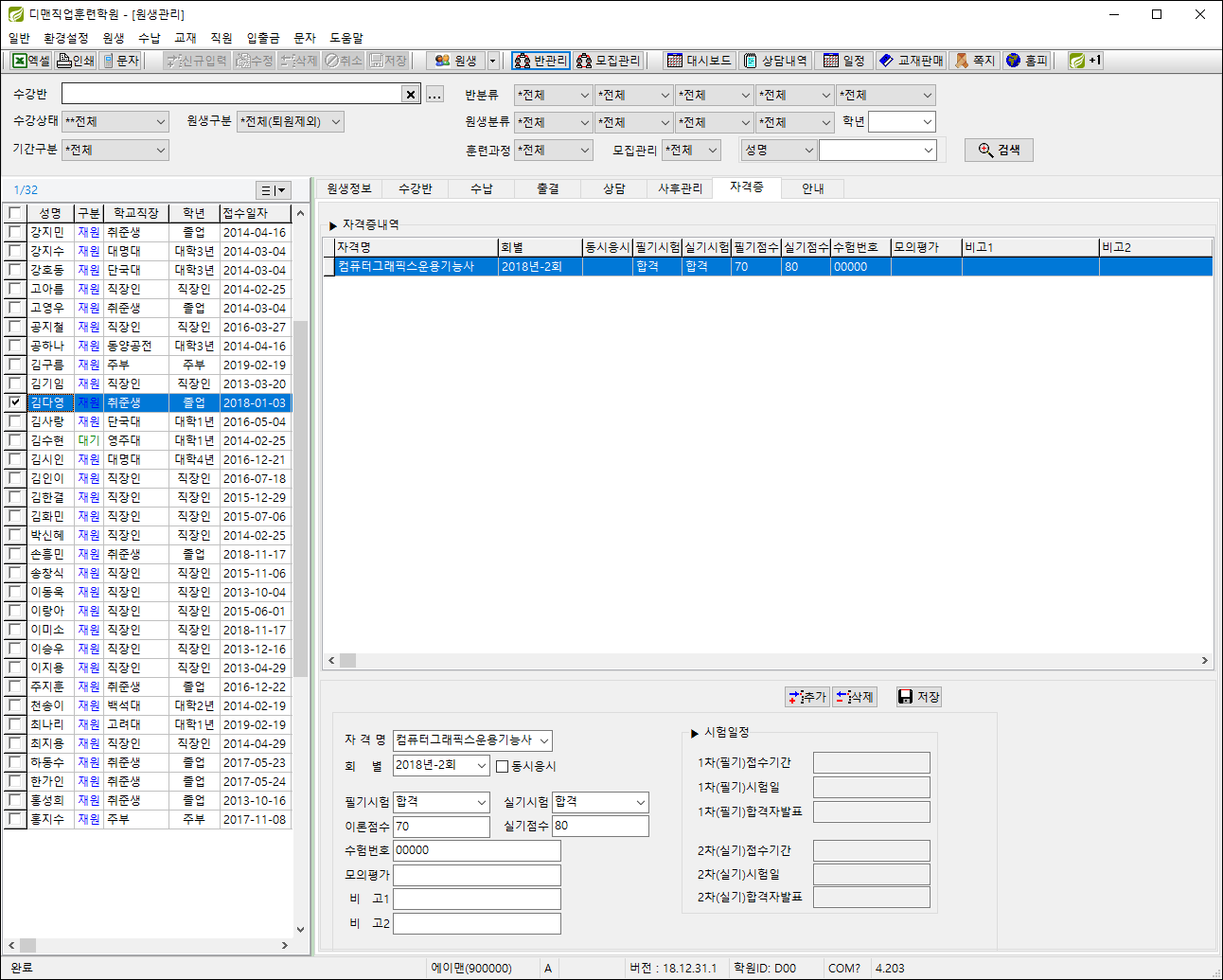This screenshot has height=980, width=1223.
Task: Open the 필기시험 result dropdown
Action: click(x=441, y=802)
